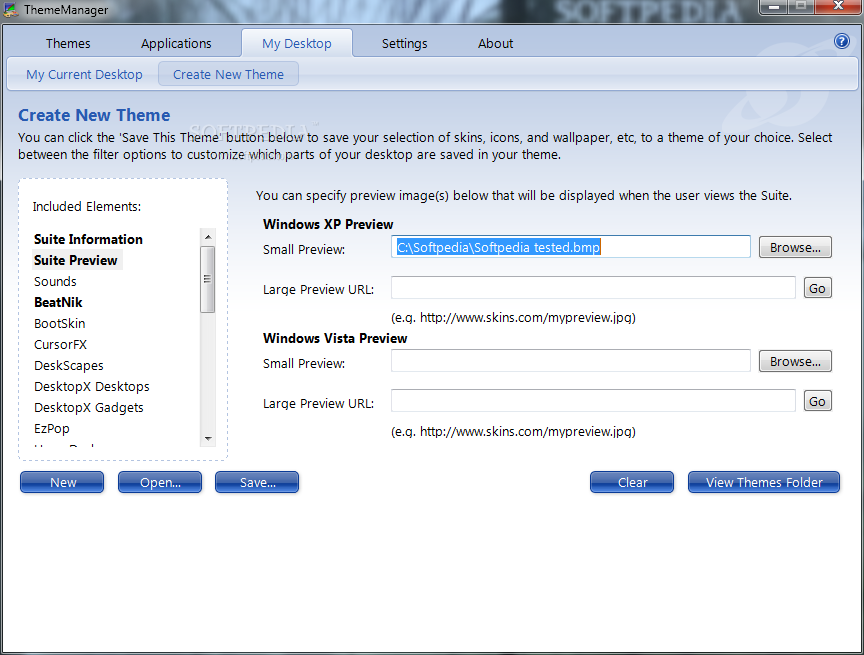Click the ThemeManager title bar icon
This screenshot has height=655, width=864.
[10, 9]
